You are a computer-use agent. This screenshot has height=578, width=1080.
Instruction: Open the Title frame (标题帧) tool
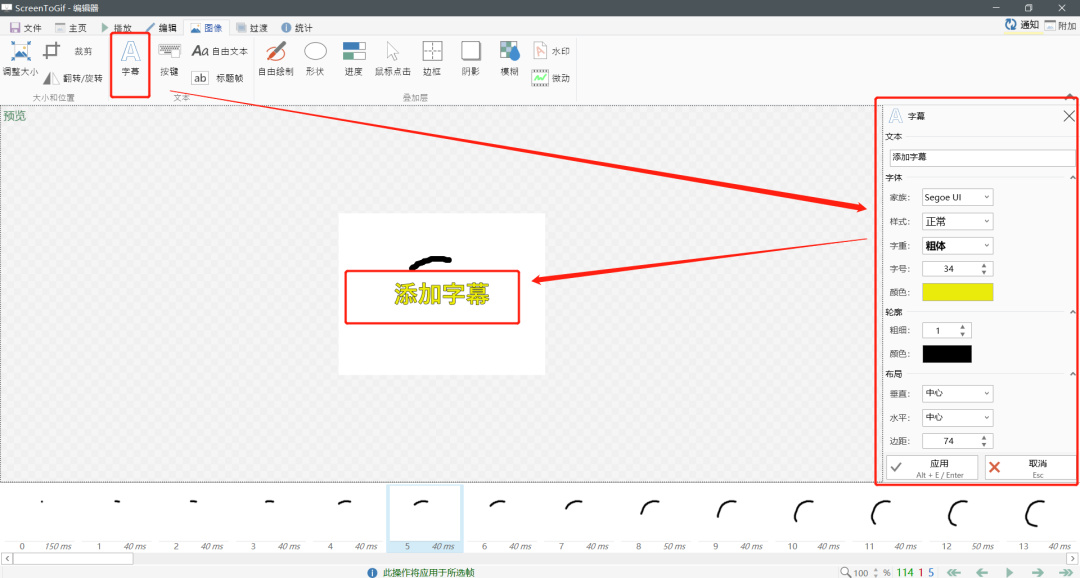(x=218, y=78)
